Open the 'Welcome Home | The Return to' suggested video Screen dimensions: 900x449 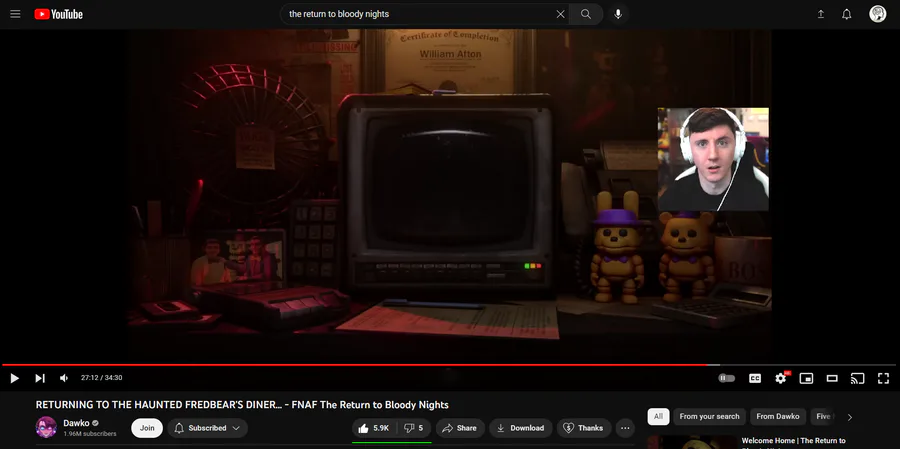point(793,441)
